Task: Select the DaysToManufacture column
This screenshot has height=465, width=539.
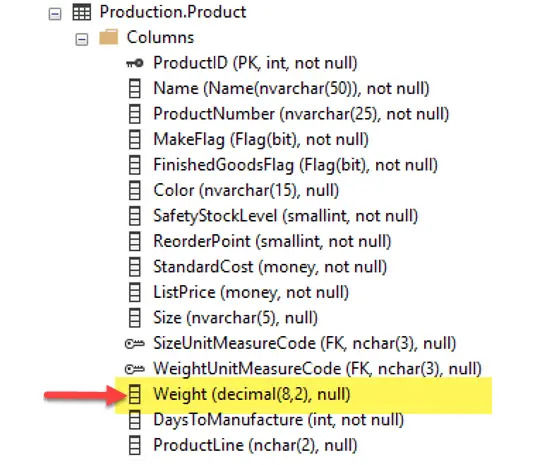Action: click(278, 420)
